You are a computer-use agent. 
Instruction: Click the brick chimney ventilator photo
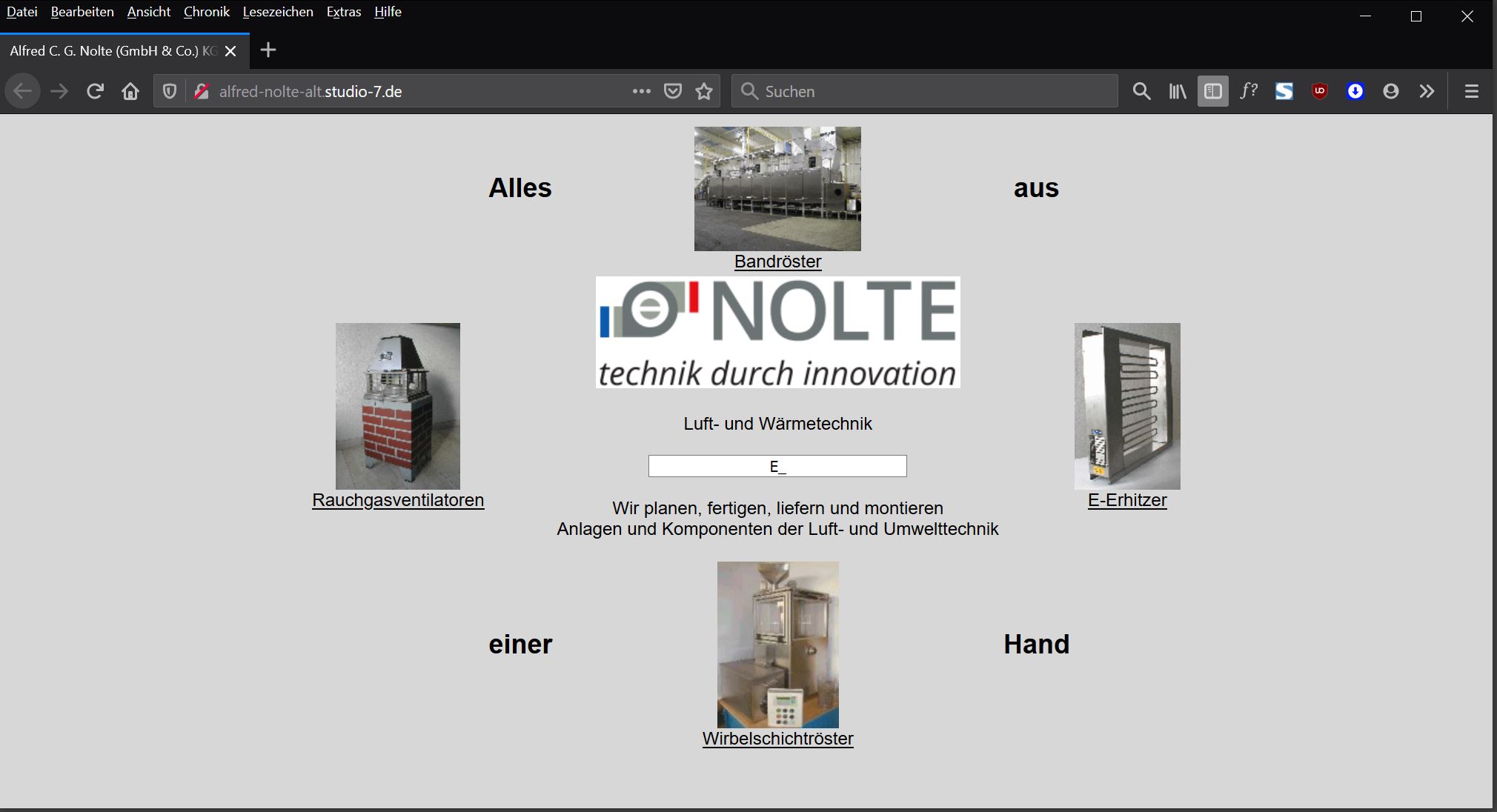398,406
